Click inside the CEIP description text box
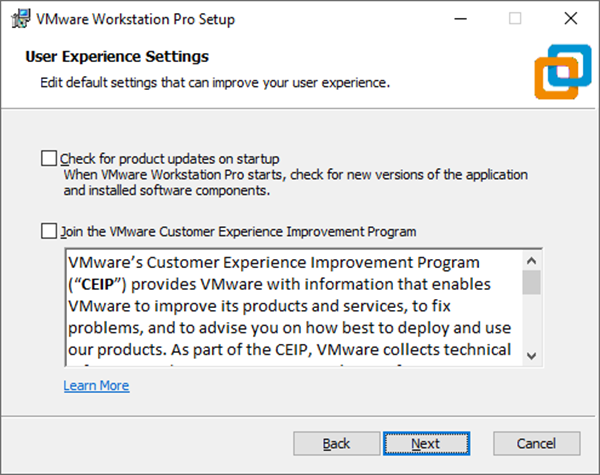Image resolution: width=600 pixels, height=475 pixels. click(x=290, y=305)
